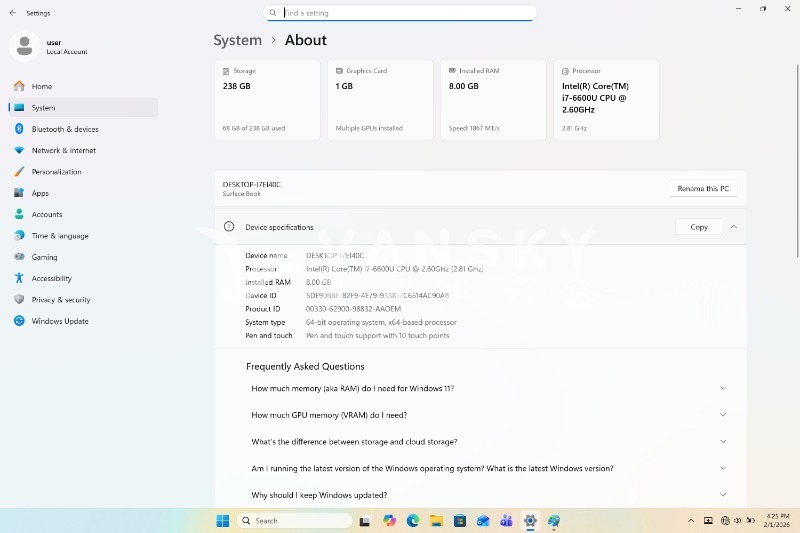This screenshot has width=800, height=533.
Task: Click the taskbar Search box
Action: 295,521
